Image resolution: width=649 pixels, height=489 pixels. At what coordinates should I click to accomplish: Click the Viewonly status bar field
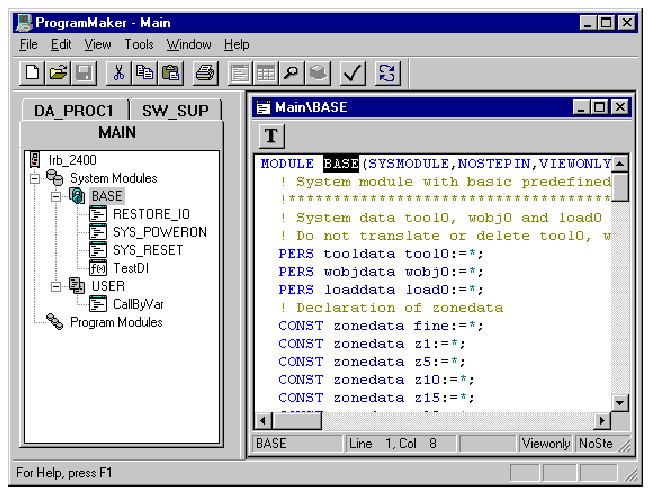[x=546, y=444]
